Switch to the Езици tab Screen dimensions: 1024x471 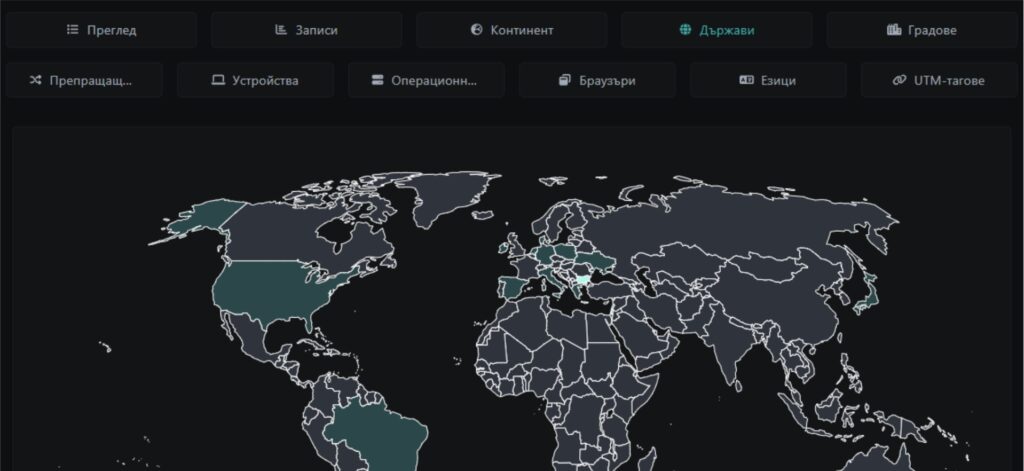(x=767, y=80)
